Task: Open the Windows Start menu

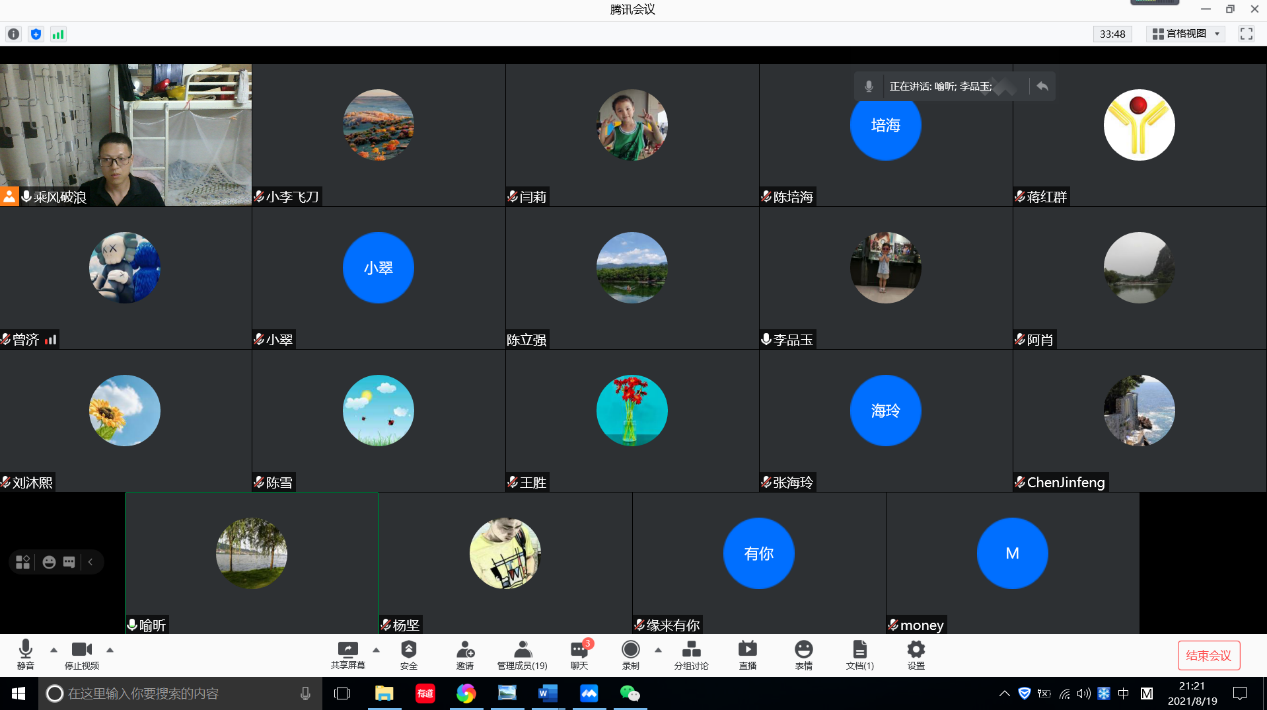Action: point(18,693)
